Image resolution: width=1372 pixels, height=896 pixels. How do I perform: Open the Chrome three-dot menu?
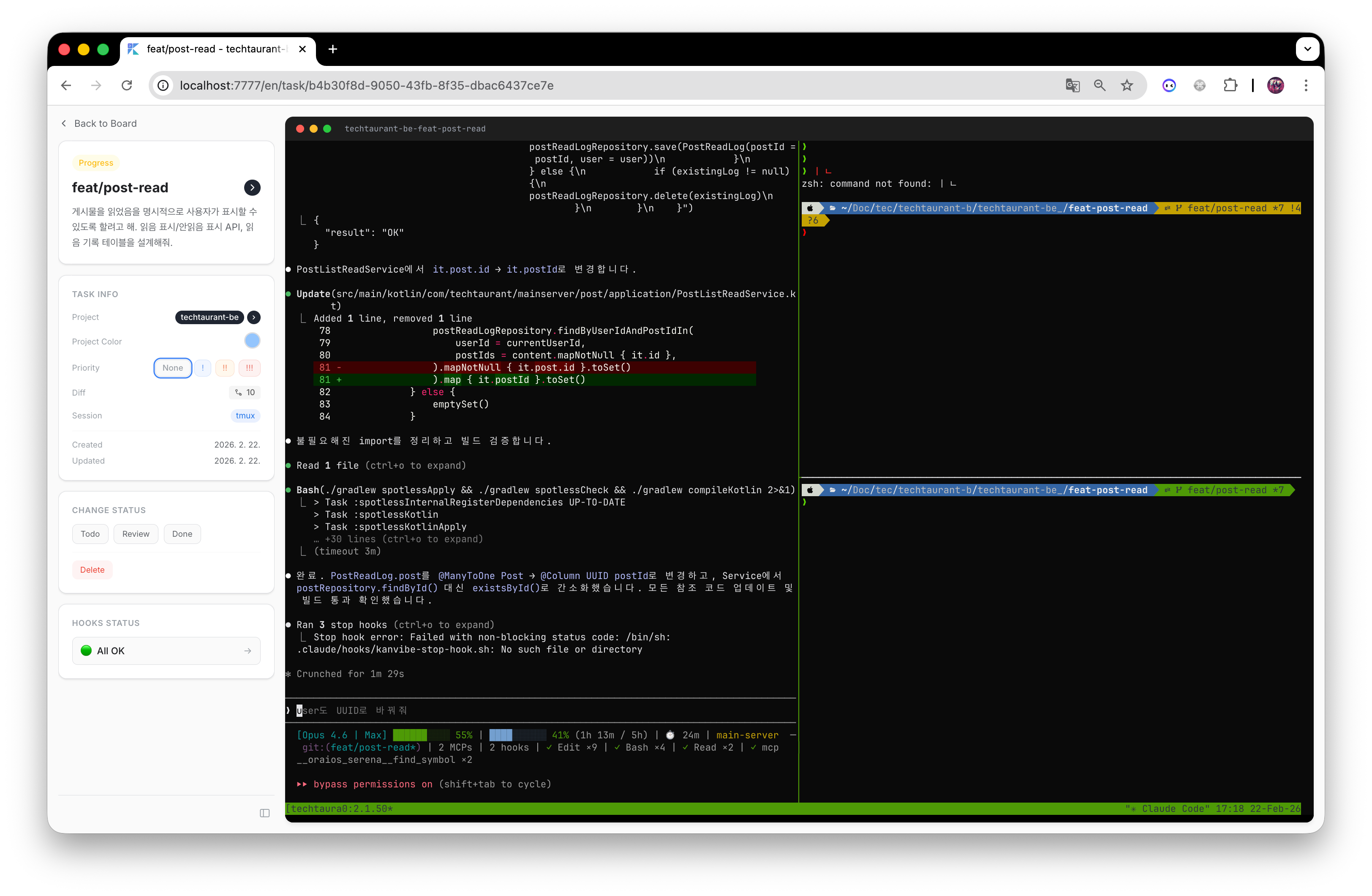[x=1306, y=85]
